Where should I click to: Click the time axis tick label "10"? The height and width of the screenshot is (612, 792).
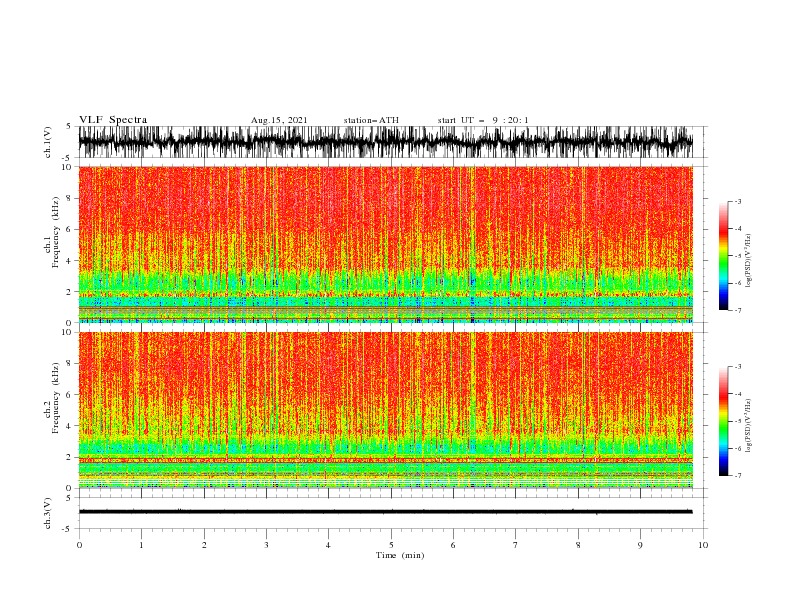[703, 545]
